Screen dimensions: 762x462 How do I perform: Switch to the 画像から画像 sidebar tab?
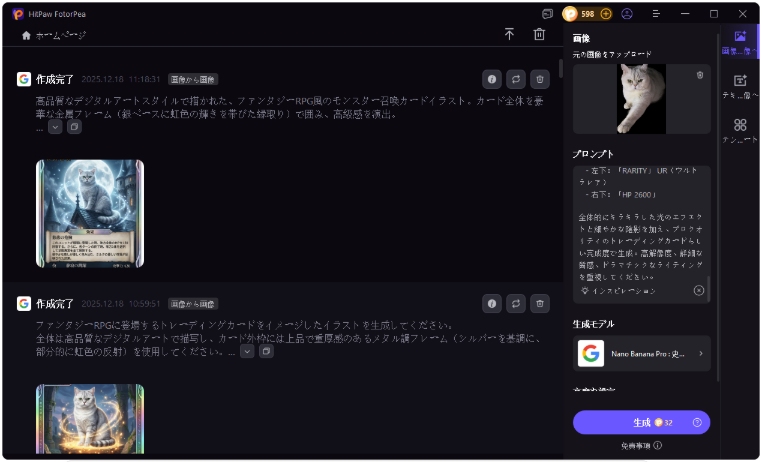point(740,42)
